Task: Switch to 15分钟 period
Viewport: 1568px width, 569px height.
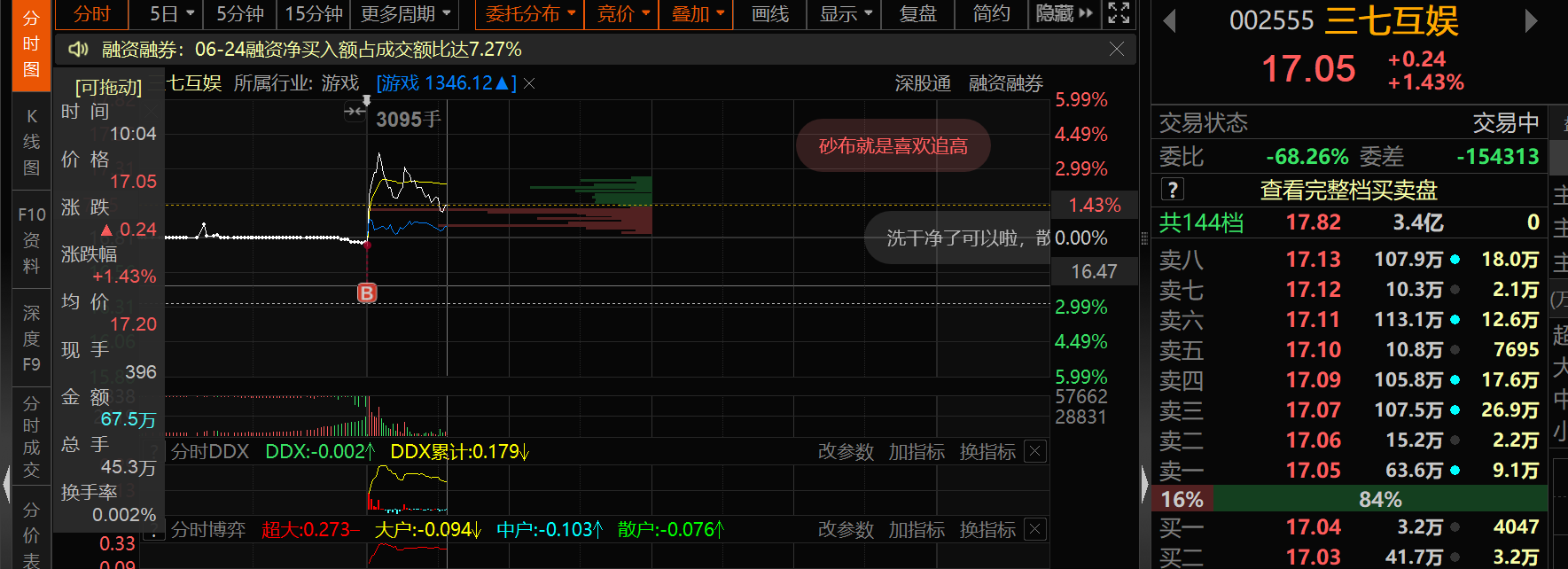Action: pos(314,14)
